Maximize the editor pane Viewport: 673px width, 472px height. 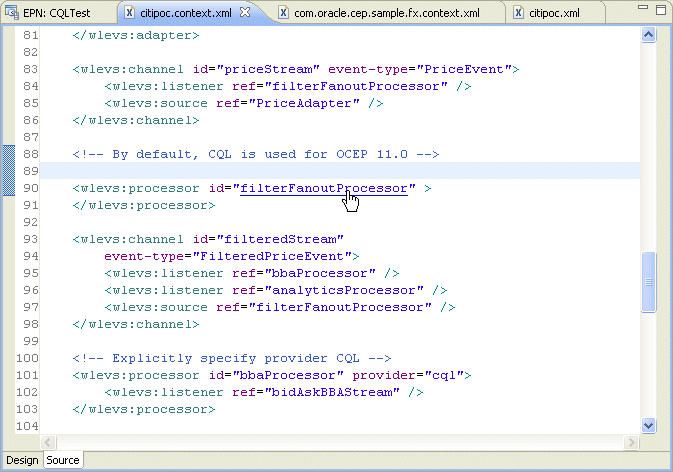click(x=661, y=9)
